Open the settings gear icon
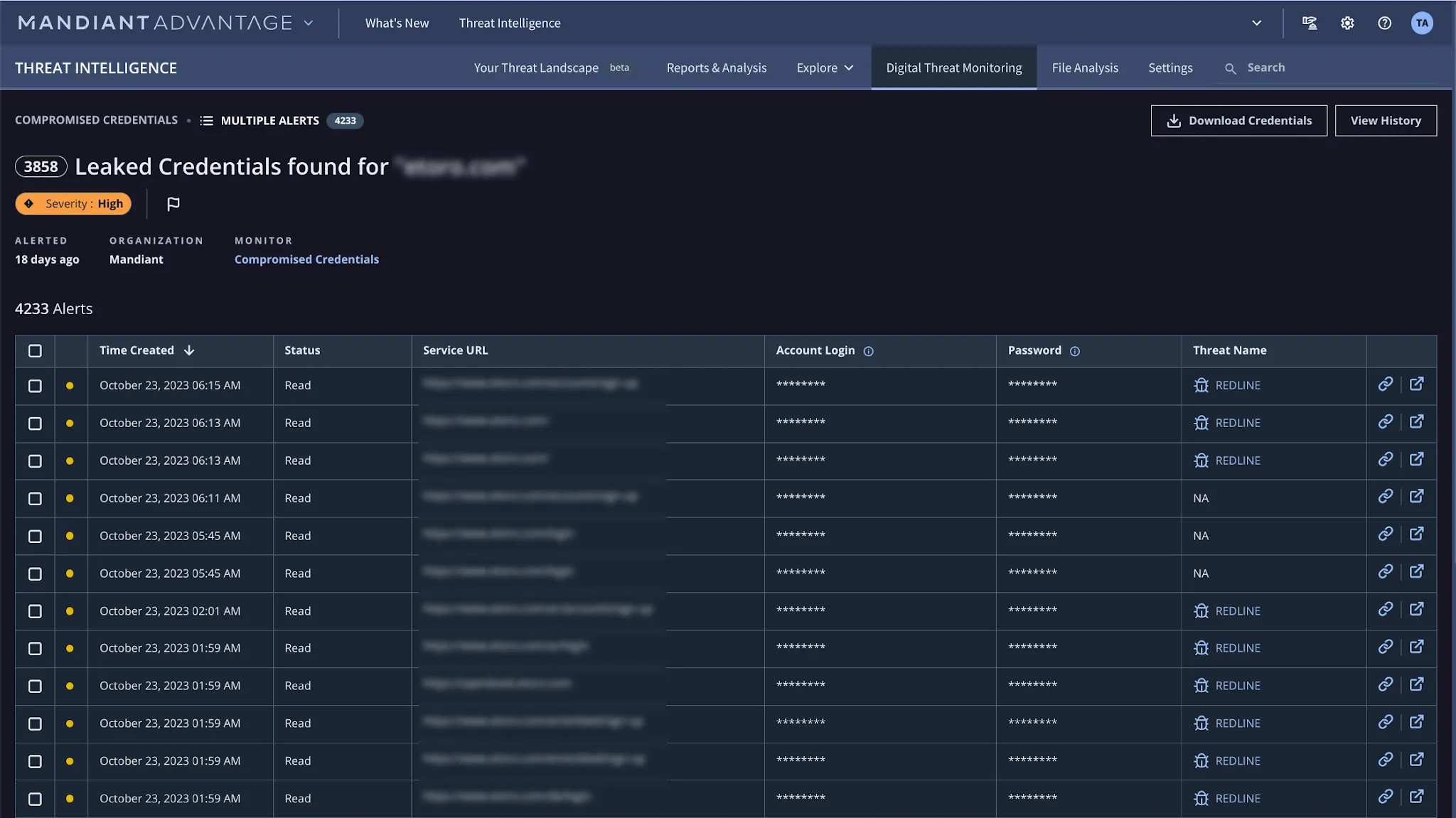 [x=1347, y=23]
